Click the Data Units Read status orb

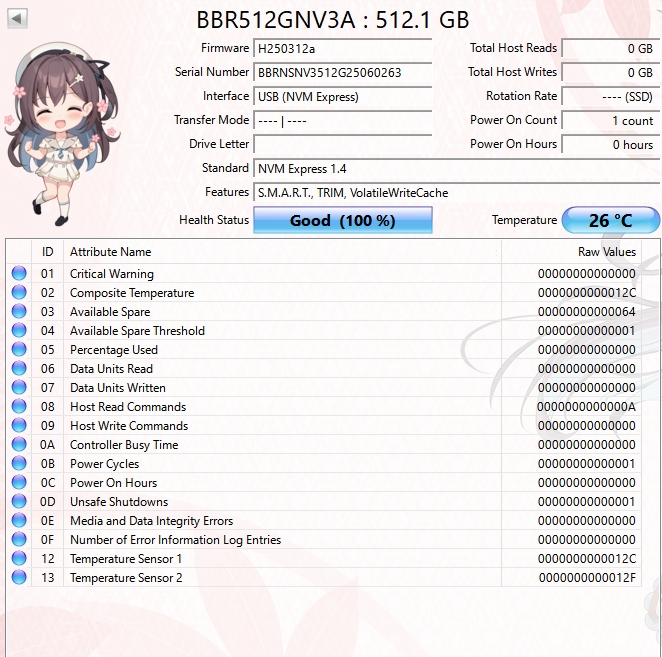pyautogui.click(x=19, y=368)
